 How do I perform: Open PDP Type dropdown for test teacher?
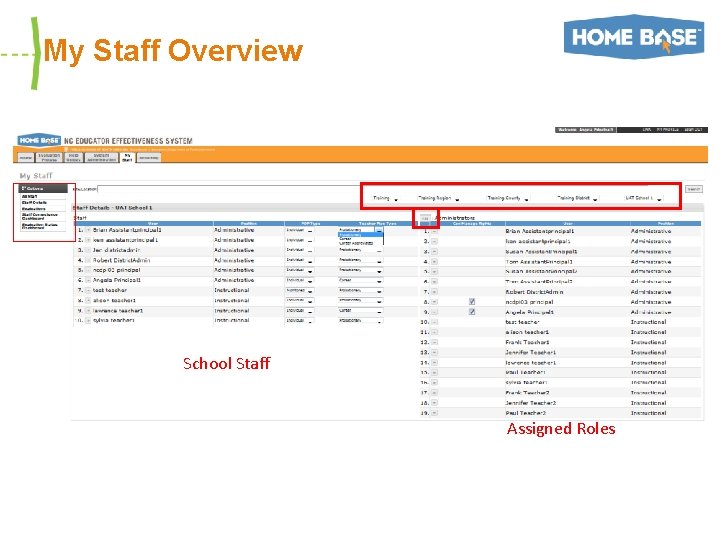[x=299, y=291]
